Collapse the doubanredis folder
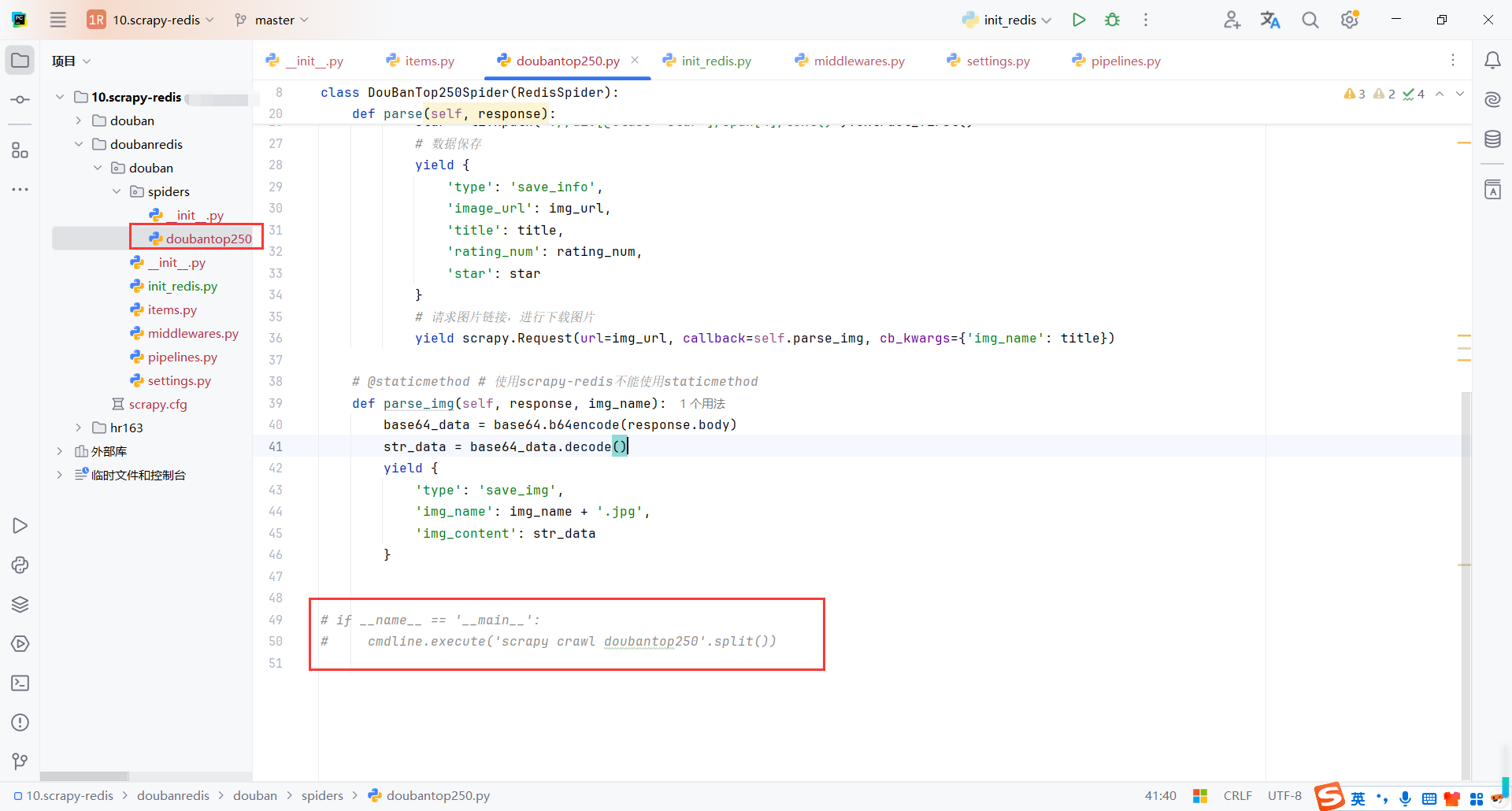This screenshot has width=1512, height=811. 79,144
